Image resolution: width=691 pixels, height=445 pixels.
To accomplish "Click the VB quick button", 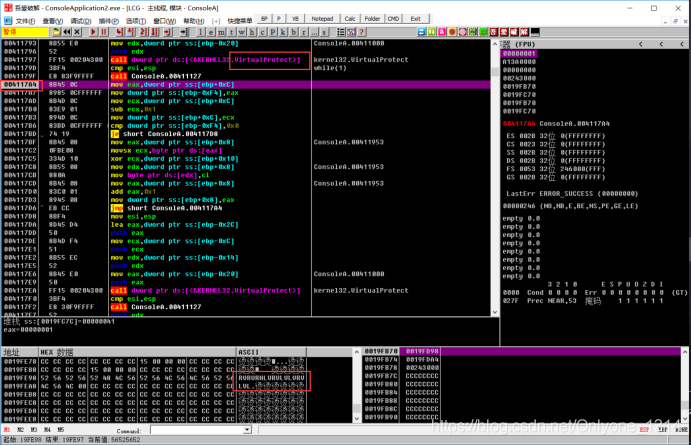I will tap(295, 19).
